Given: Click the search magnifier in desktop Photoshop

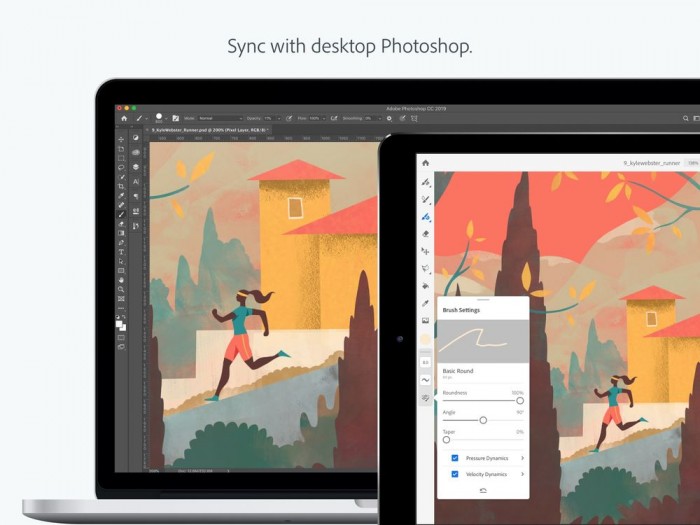Looking at the screenshot, I should (x=686, y=118).
